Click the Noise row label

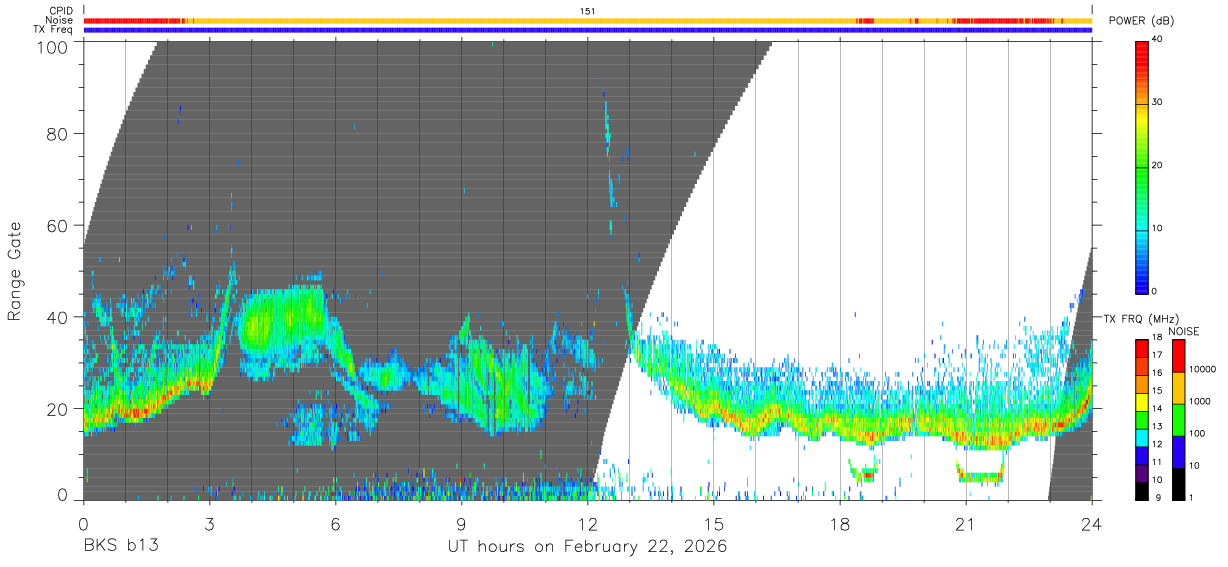coord(60,20)
